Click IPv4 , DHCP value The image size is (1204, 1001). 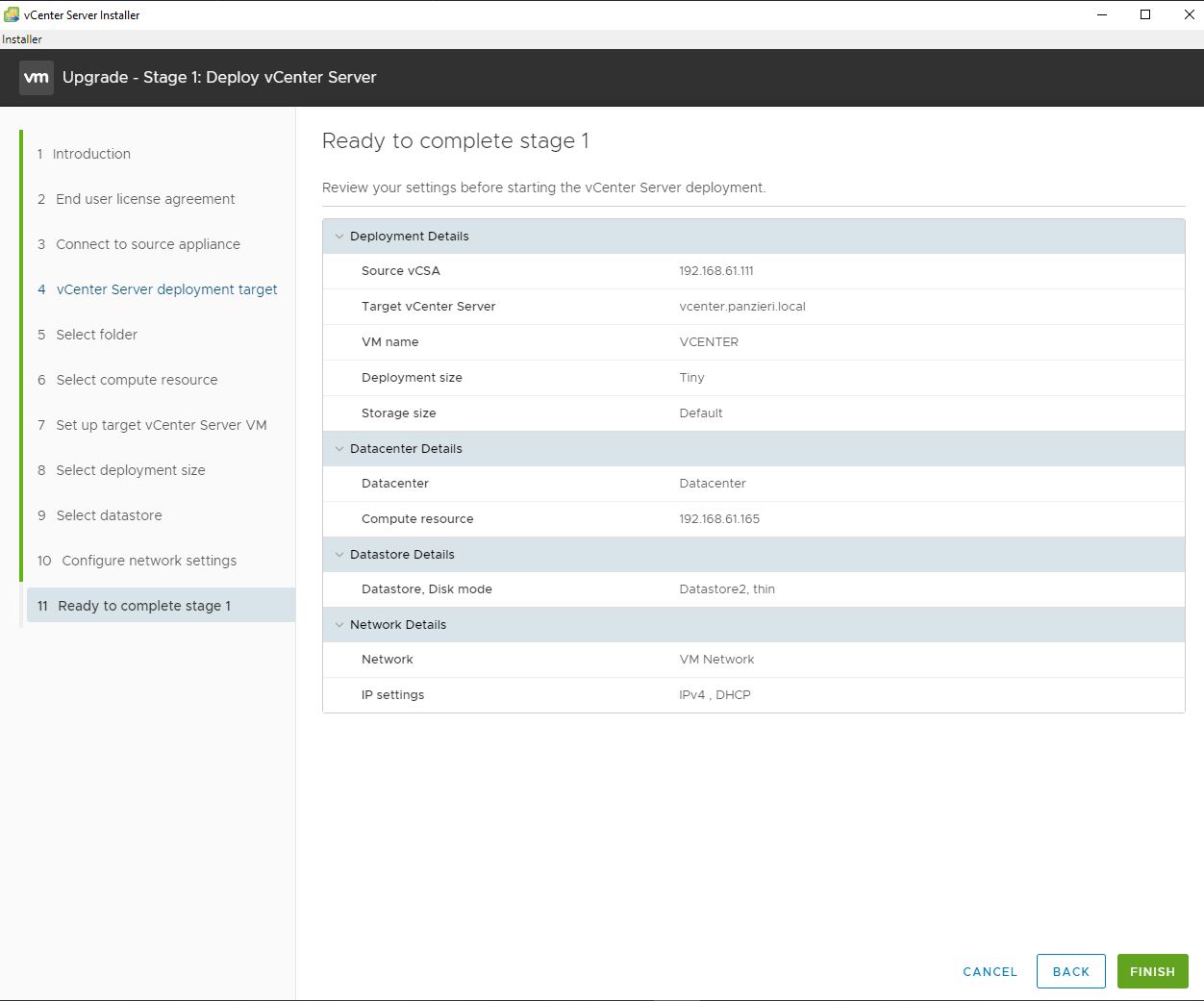tap(715, 695)
